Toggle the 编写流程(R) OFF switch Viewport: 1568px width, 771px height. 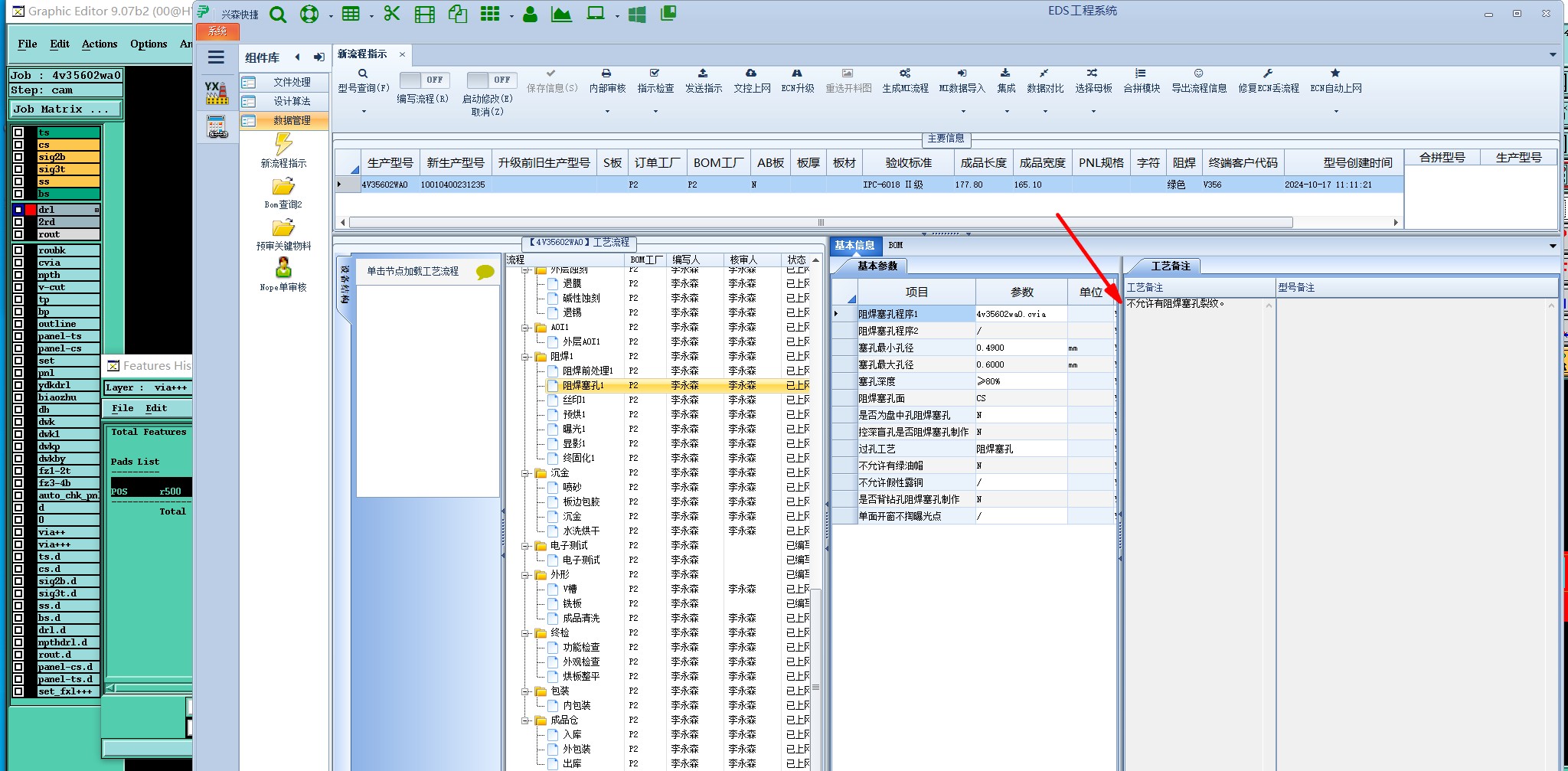pos(424,80)
